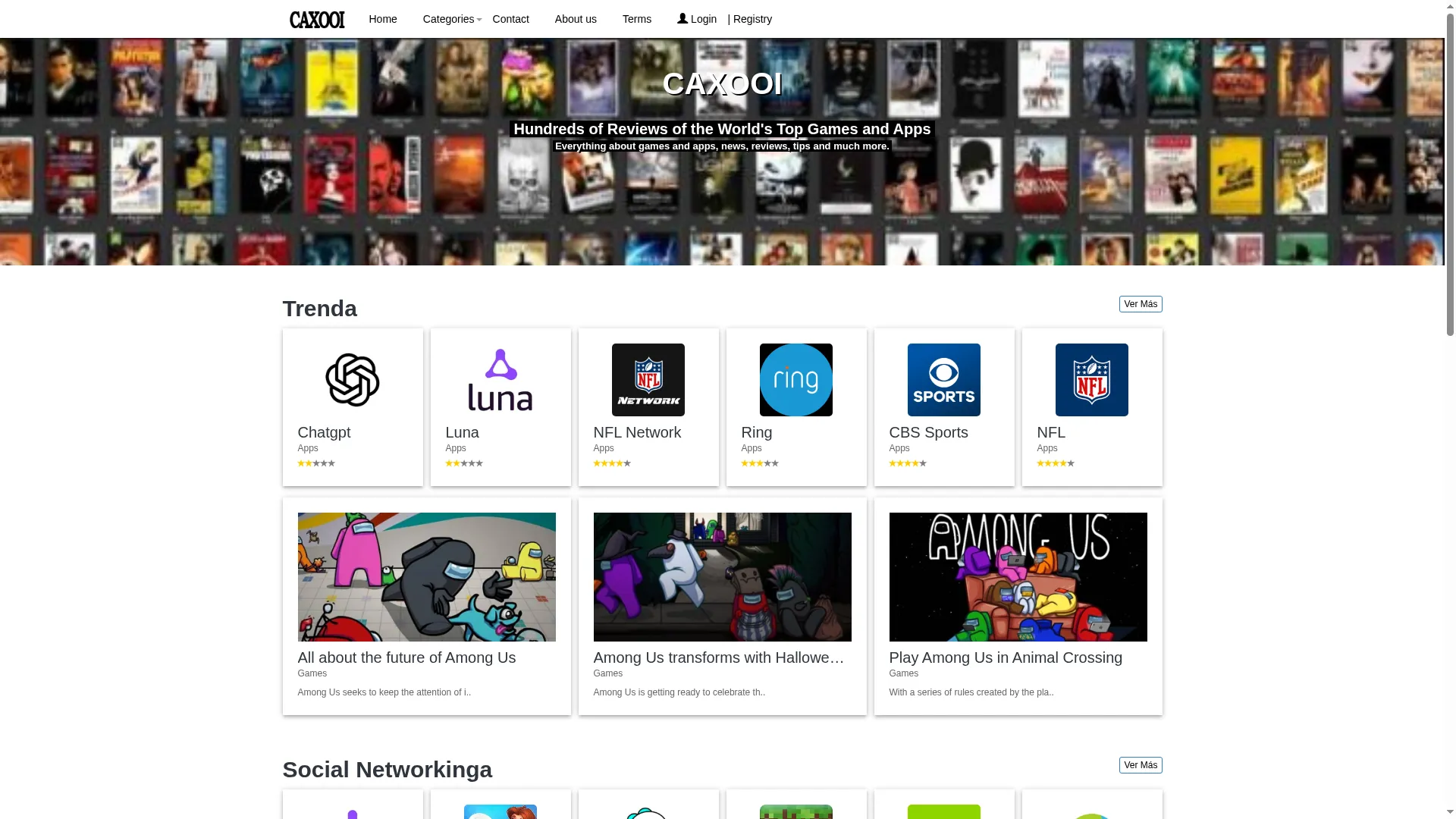This screenshot has width=1456, height=819.
Task: Open the NFL shield app icon
Action: (x=1092, y=380)
